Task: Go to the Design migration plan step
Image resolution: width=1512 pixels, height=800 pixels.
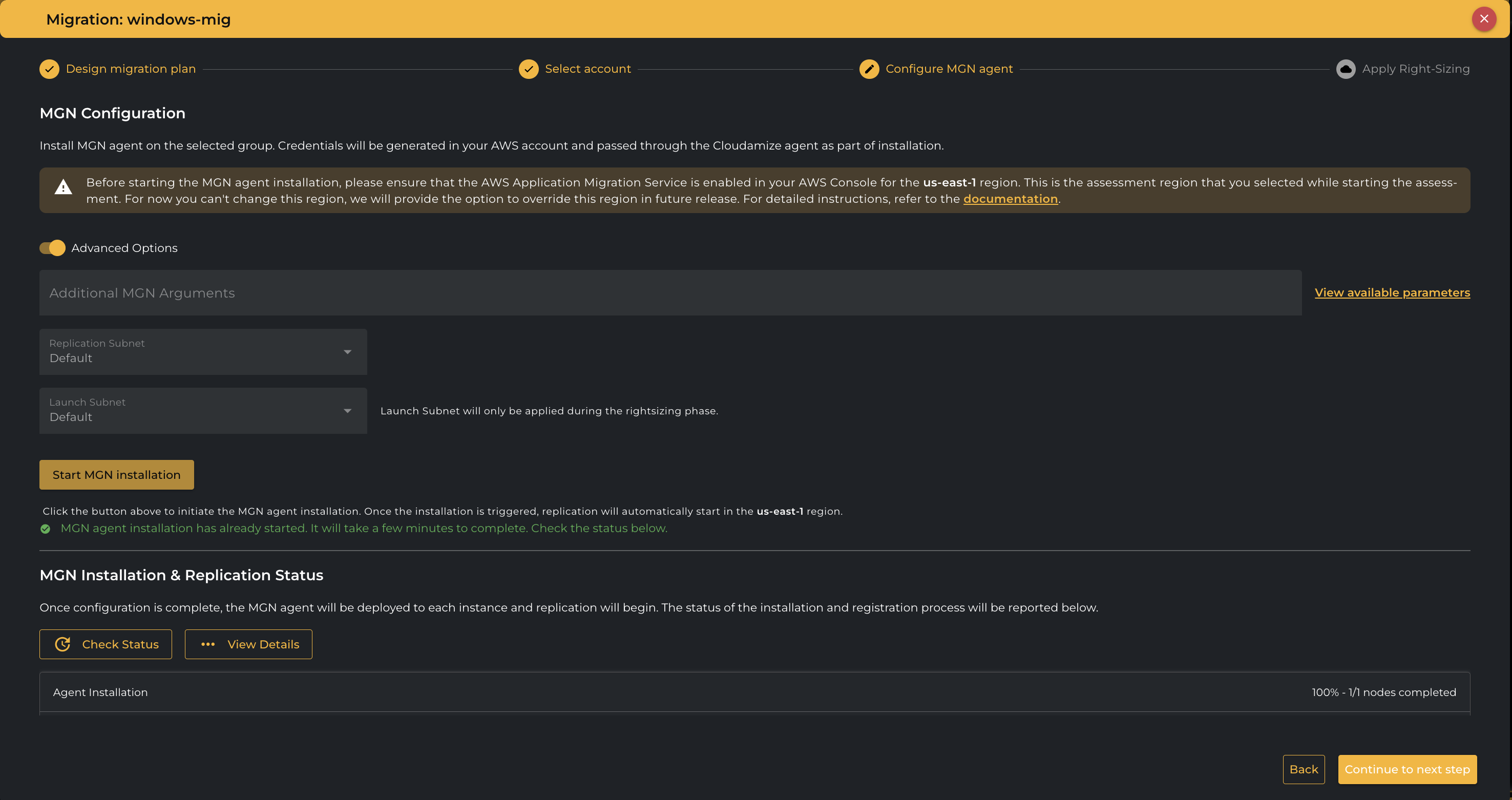Action: pyautogui.click(x=130, y=69)
